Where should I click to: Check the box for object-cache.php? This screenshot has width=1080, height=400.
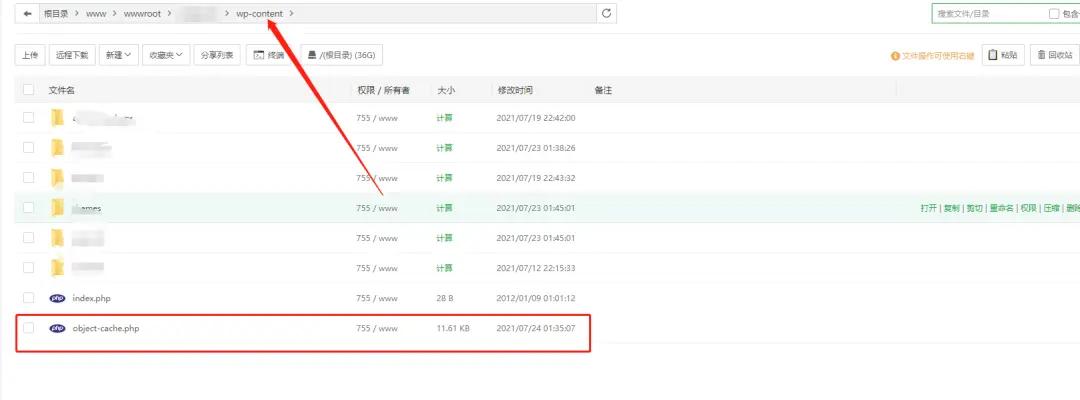click(x=28, y=328)
